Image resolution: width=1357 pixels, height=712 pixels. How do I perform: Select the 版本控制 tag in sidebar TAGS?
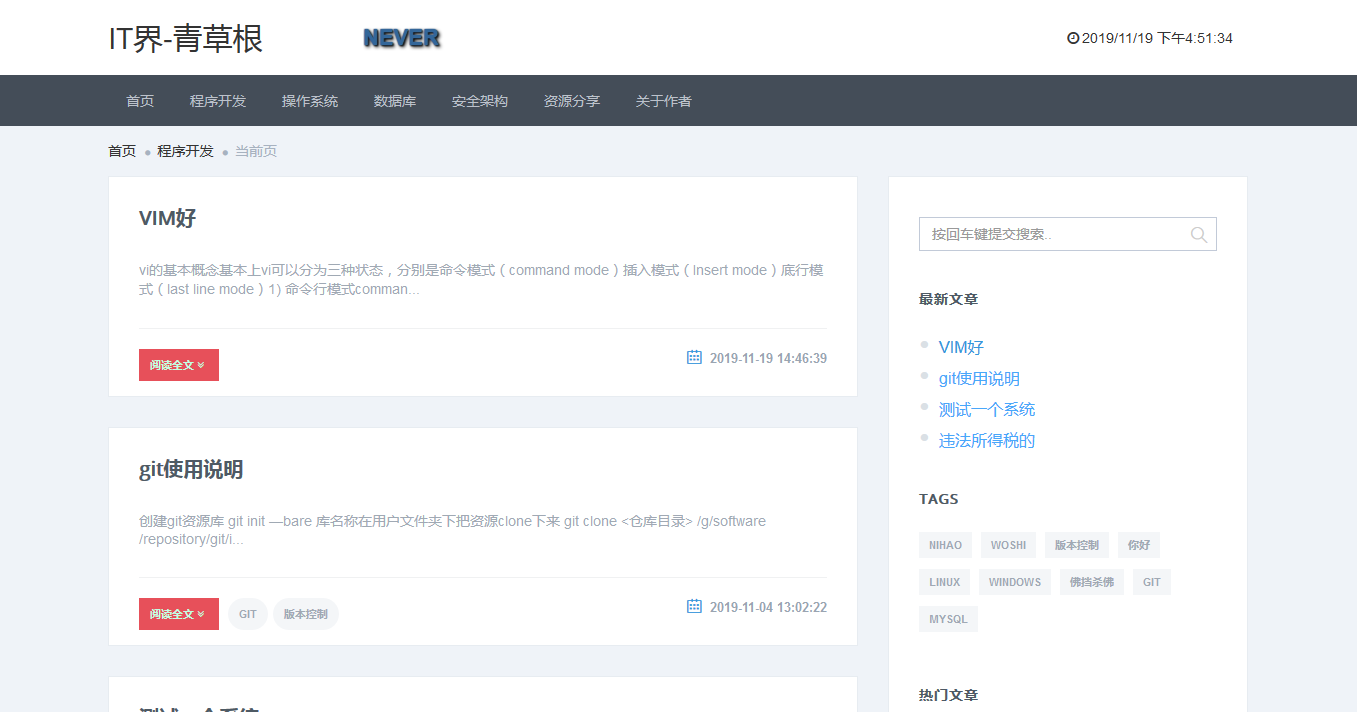pos(1077,545)
